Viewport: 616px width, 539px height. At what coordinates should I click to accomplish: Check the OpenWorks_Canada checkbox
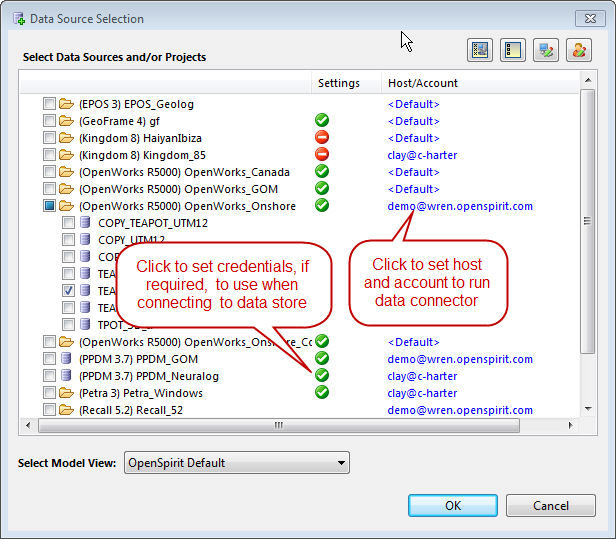tap(49, 172)
